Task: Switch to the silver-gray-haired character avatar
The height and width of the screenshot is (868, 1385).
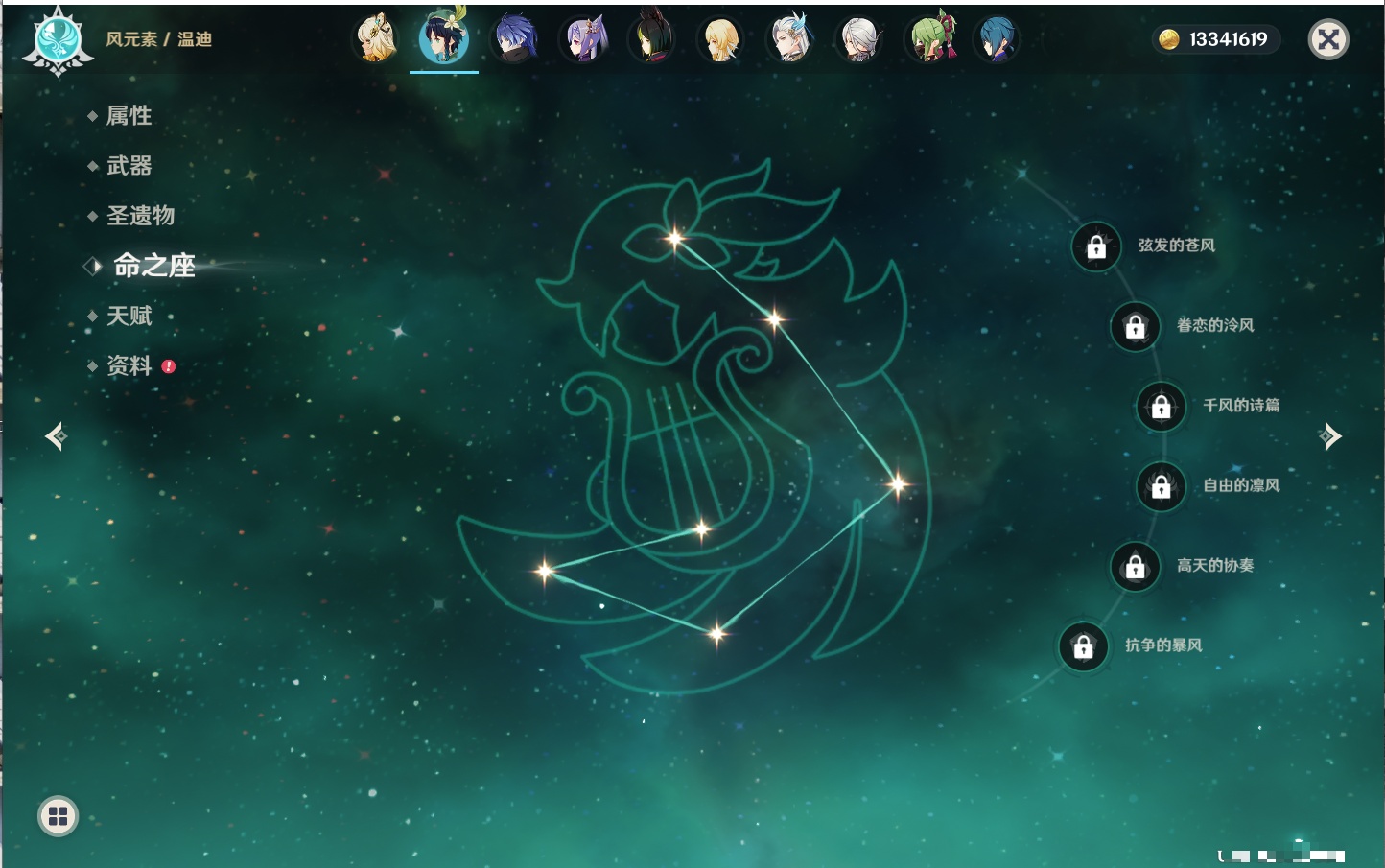Action: coord(859,39)
